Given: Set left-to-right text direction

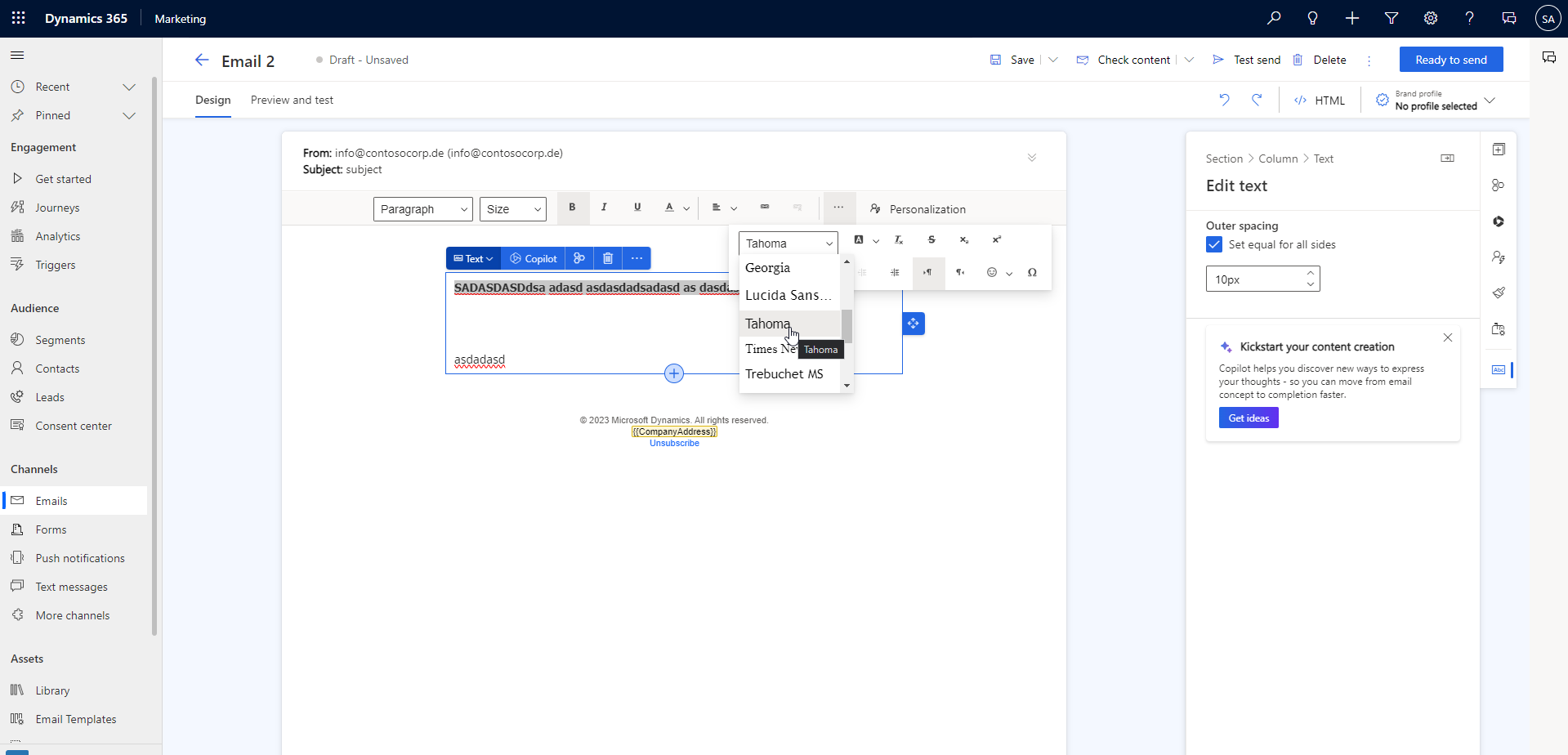Looking at the screenshot, I should pyautogui.click(x=928, y=273).
